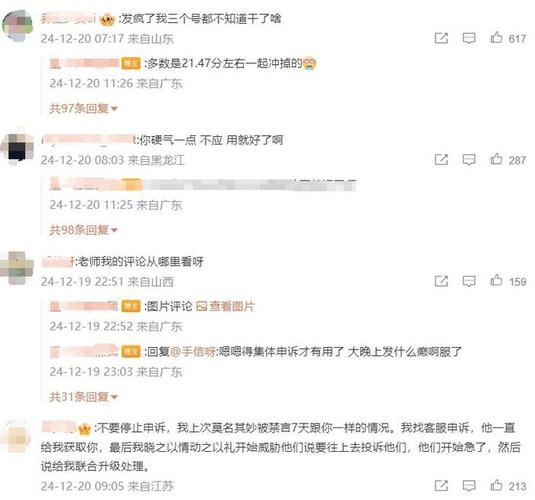Expand 共97条回复 replies
The width and height of the screenshot is (535, 500).
(x=83, y=109)
